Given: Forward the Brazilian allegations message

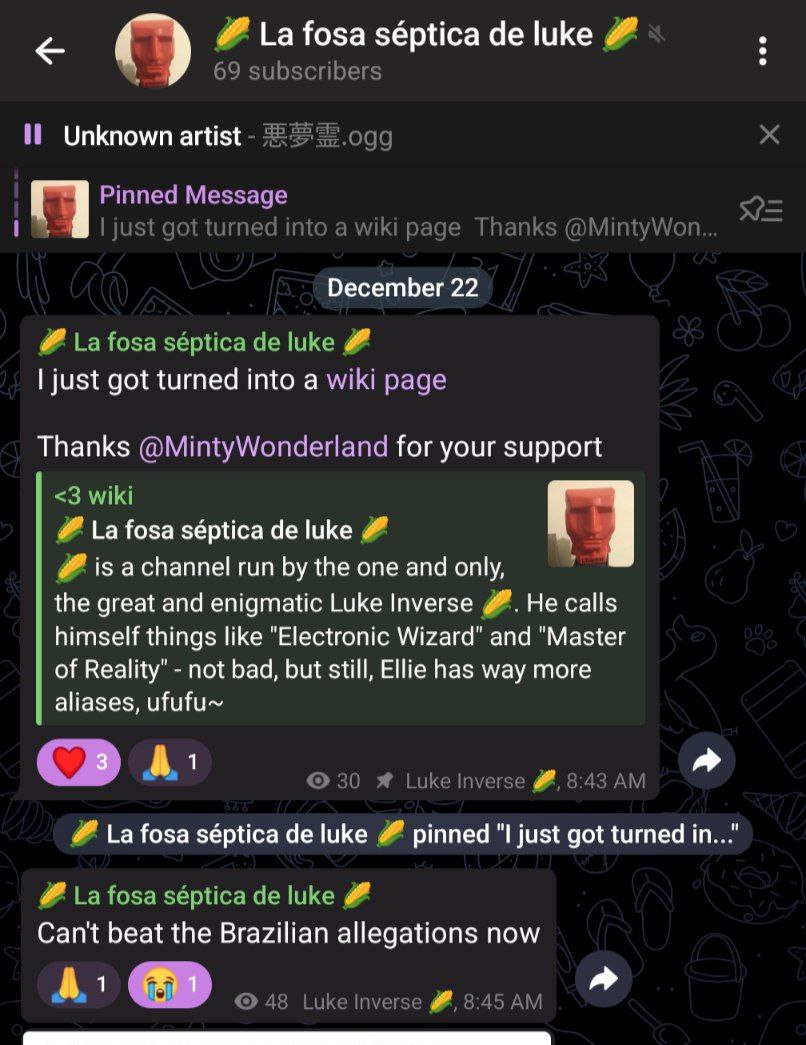Looking at the screenshot, I should [x=603, y=979].
